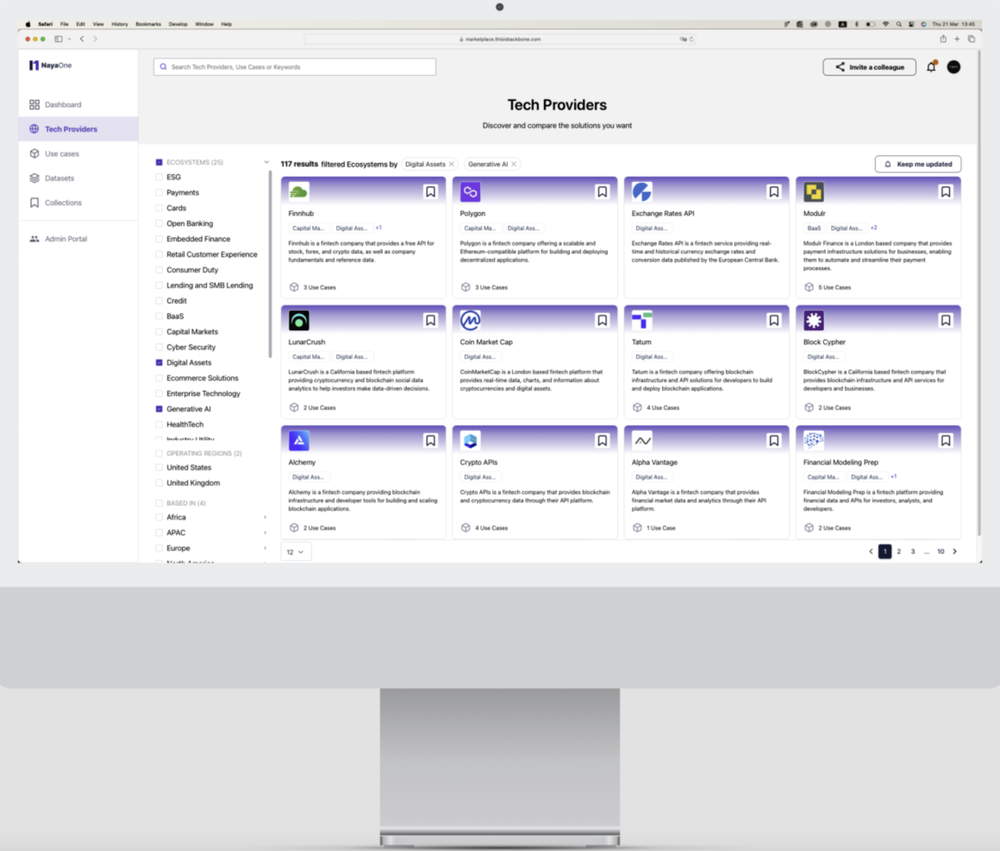Check the ESG ecosystem filter
1000x851 pixels.
pyautogui.click(x=159, y=177)
